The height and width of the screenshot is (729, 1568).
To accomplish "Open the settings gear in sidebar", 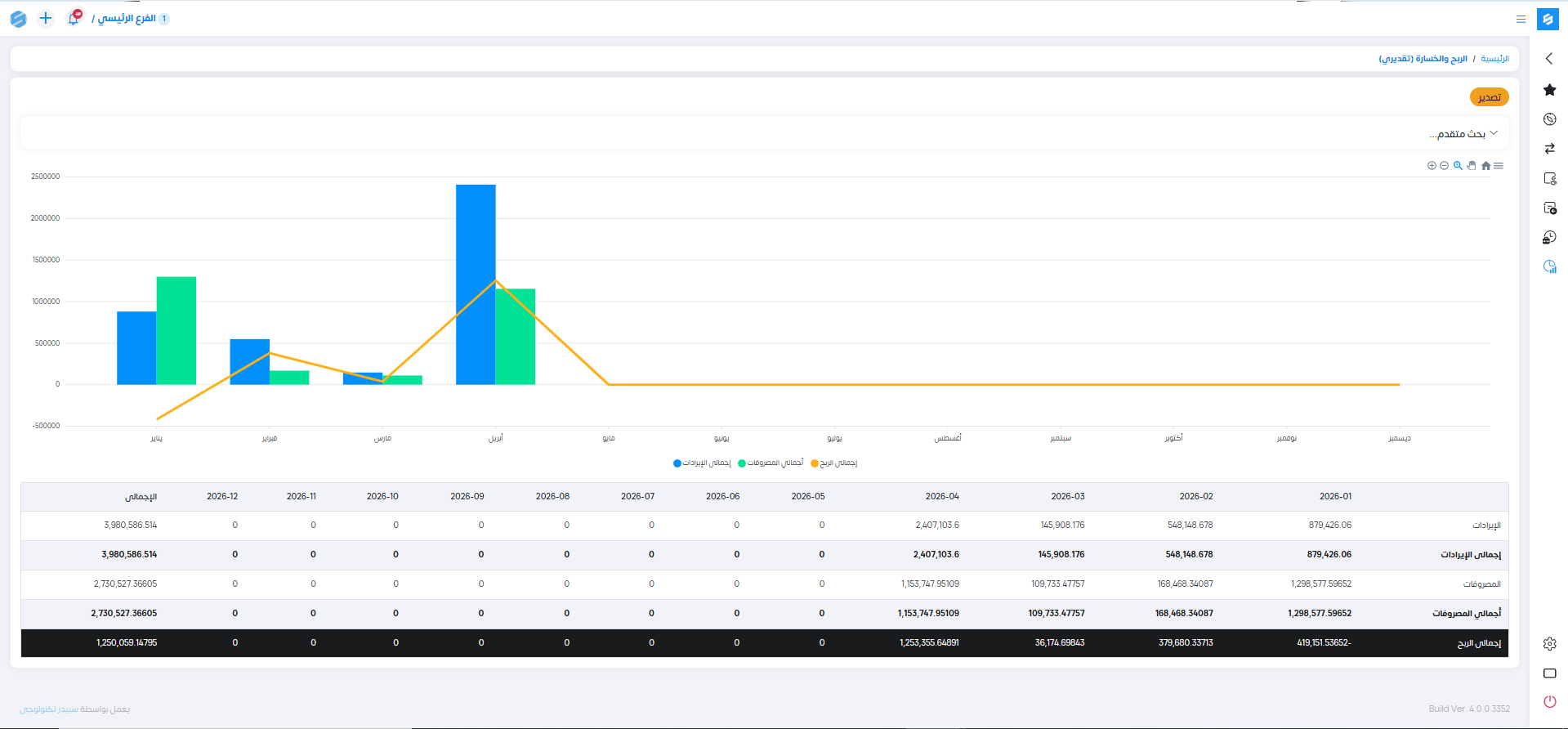I will coord(1549,644).
